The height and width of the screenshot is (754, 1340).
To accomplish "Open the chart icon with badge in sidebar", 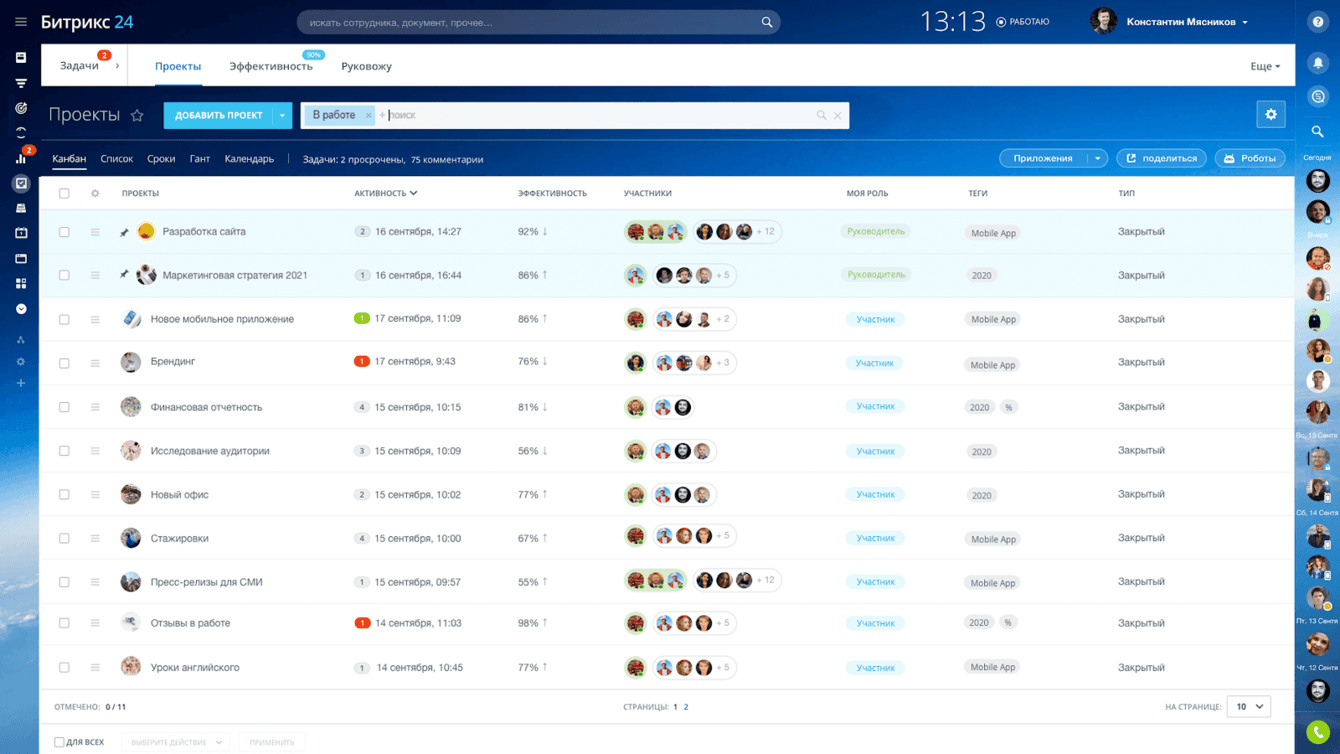I will [x=21, y=158].
